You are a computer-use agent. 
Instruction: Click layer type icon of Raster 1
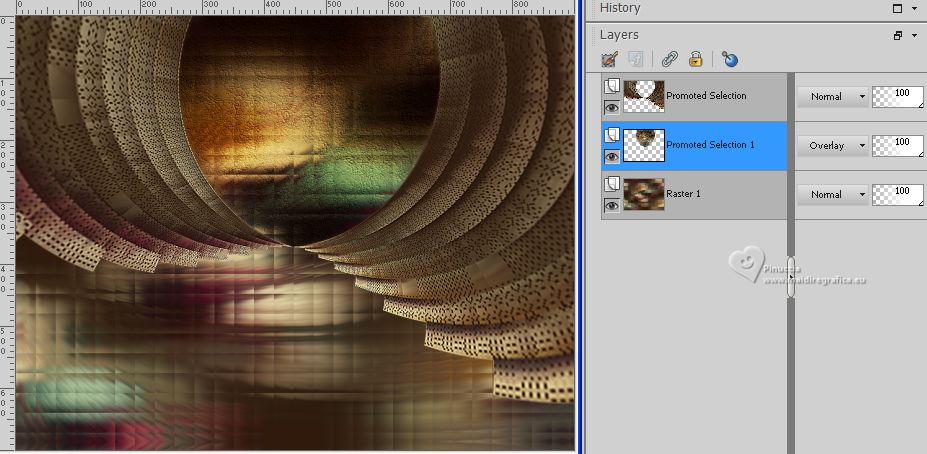(x=612, y=184)
